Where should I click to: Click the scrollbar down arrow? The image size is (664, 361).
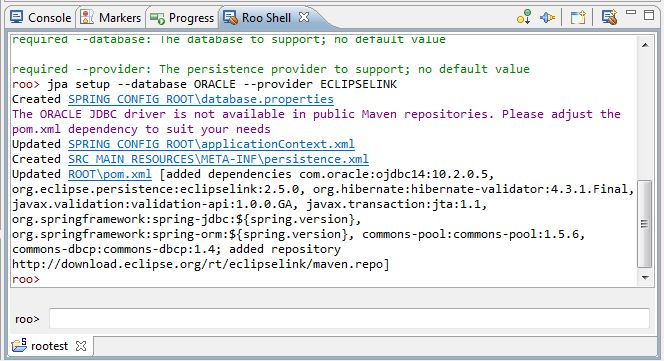(x=645, y=278)
